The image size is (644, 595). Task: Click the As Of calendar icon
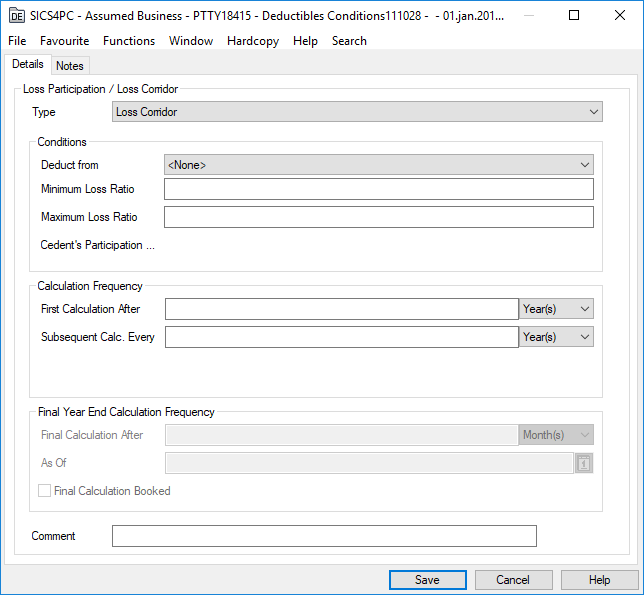tap(584, 463)
